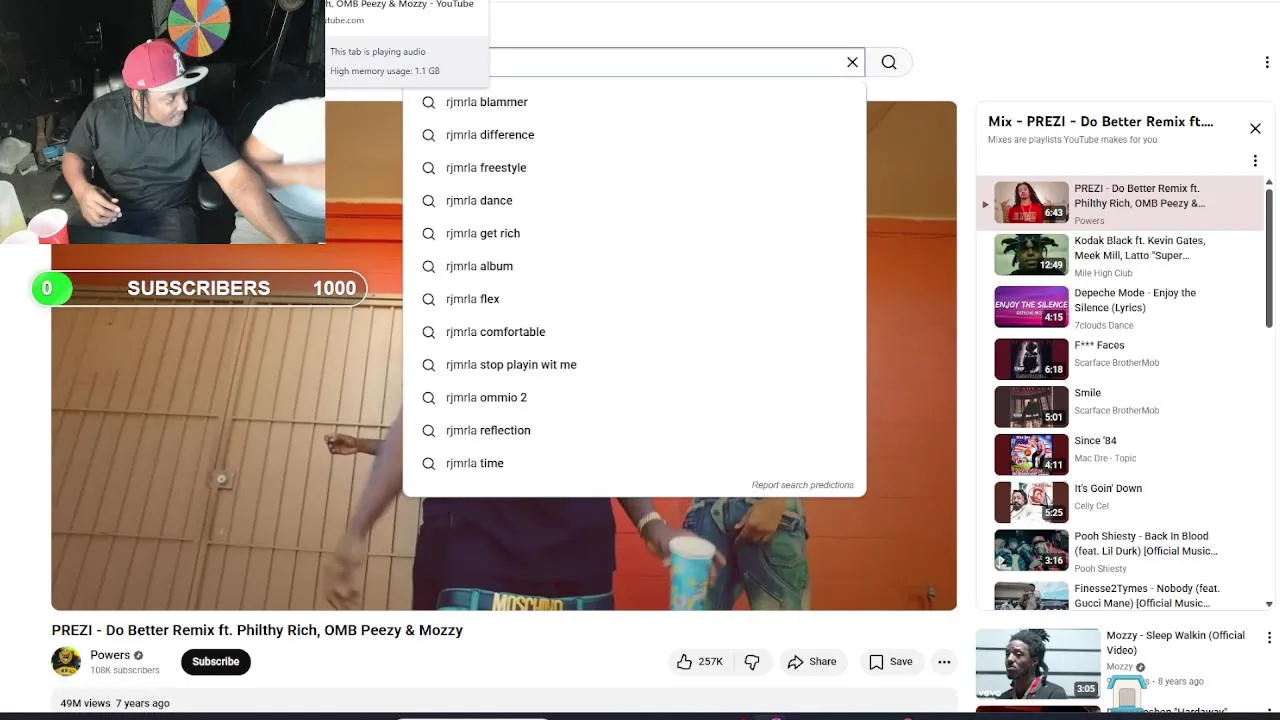Open the Kodak Black Super Gremlin thumbnail

tap(1031, 255)
